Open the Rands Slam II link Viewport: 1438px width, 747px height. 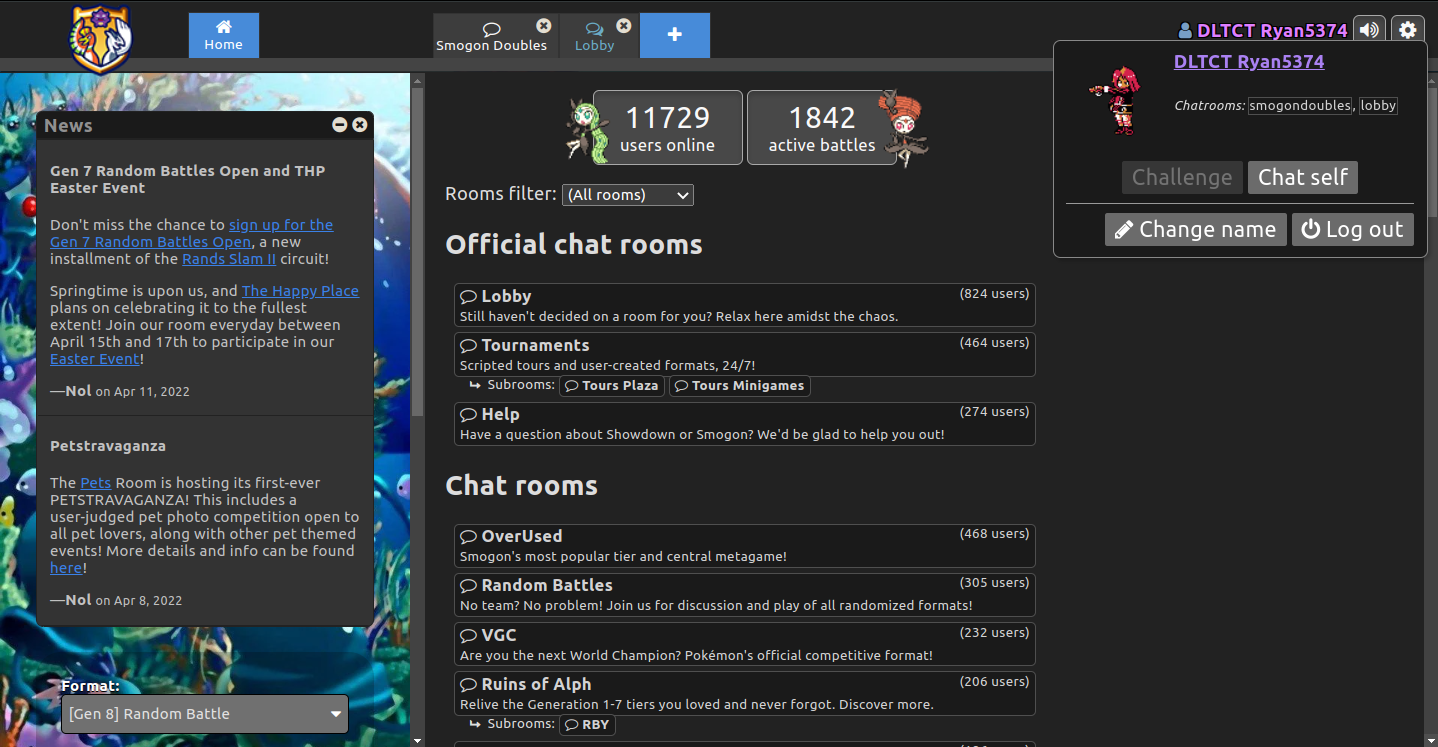pos(229,259)
